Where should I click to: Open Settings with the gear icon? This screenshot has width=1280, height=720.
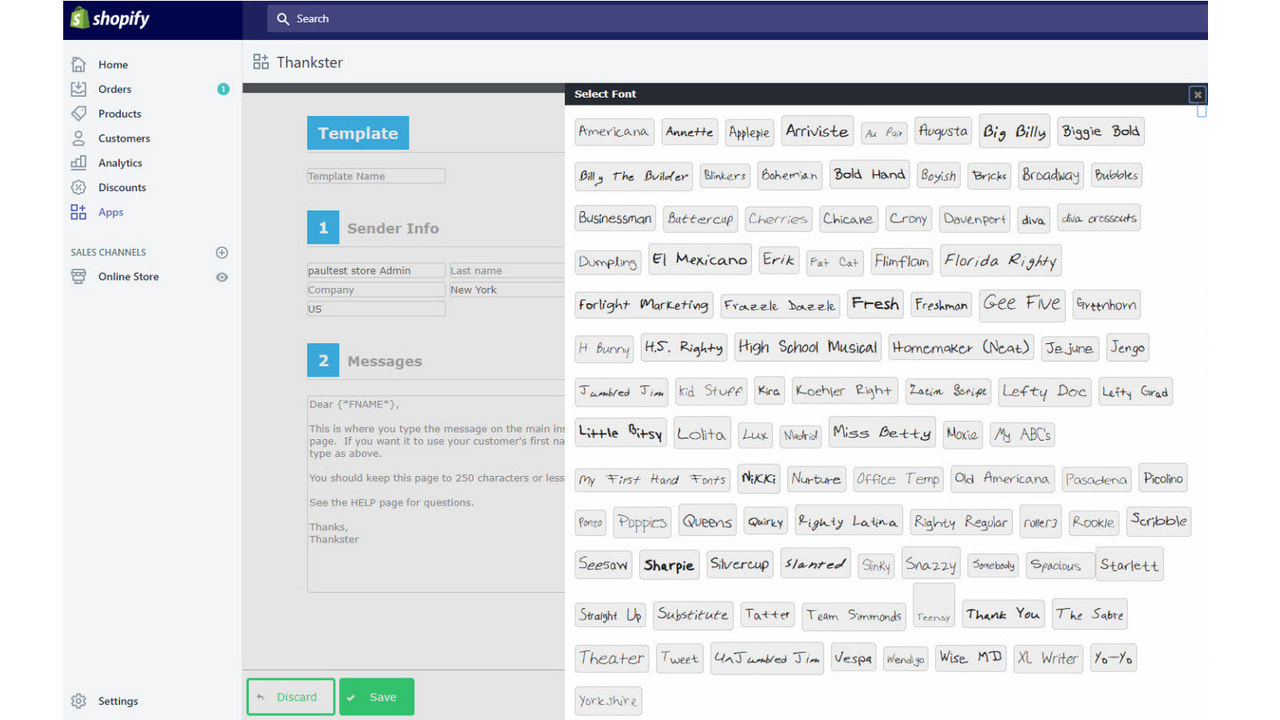coord(79,701)
